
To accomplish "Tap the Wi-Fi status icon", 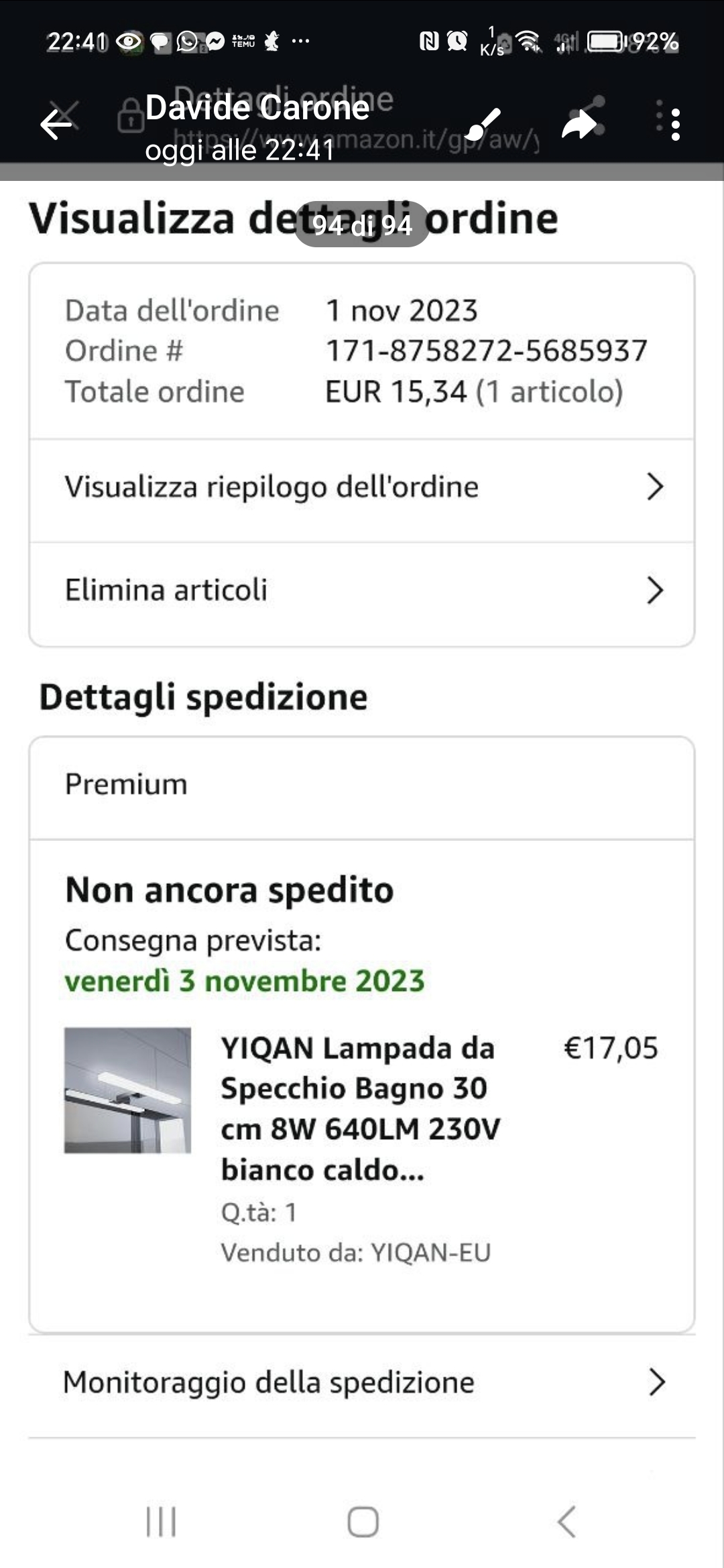I will point(530,42).
